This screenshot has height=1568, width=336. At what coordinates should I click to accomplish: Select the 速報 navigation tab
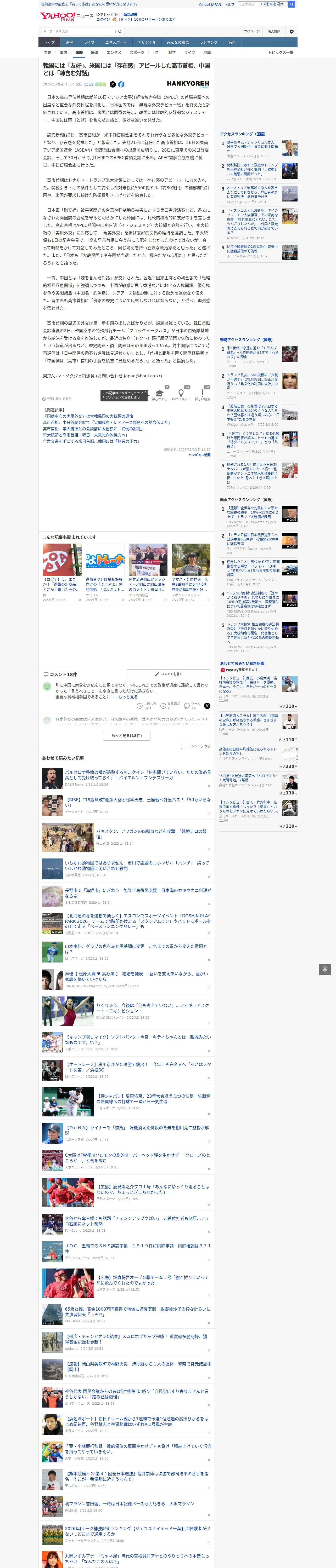click(x=69, y=43)
